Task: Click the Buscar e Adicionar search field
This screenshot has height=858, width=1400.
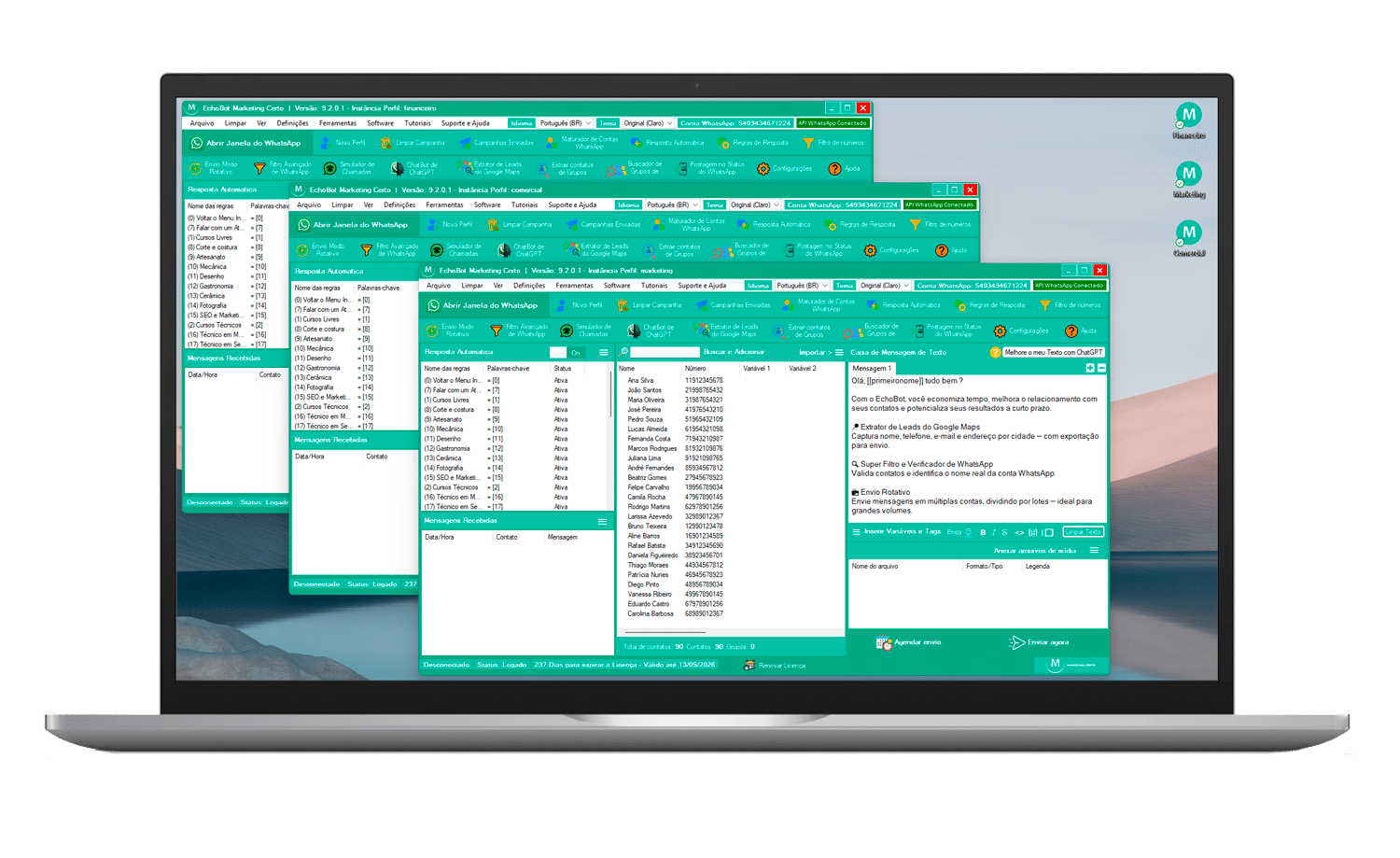Action: coord(665,352)
